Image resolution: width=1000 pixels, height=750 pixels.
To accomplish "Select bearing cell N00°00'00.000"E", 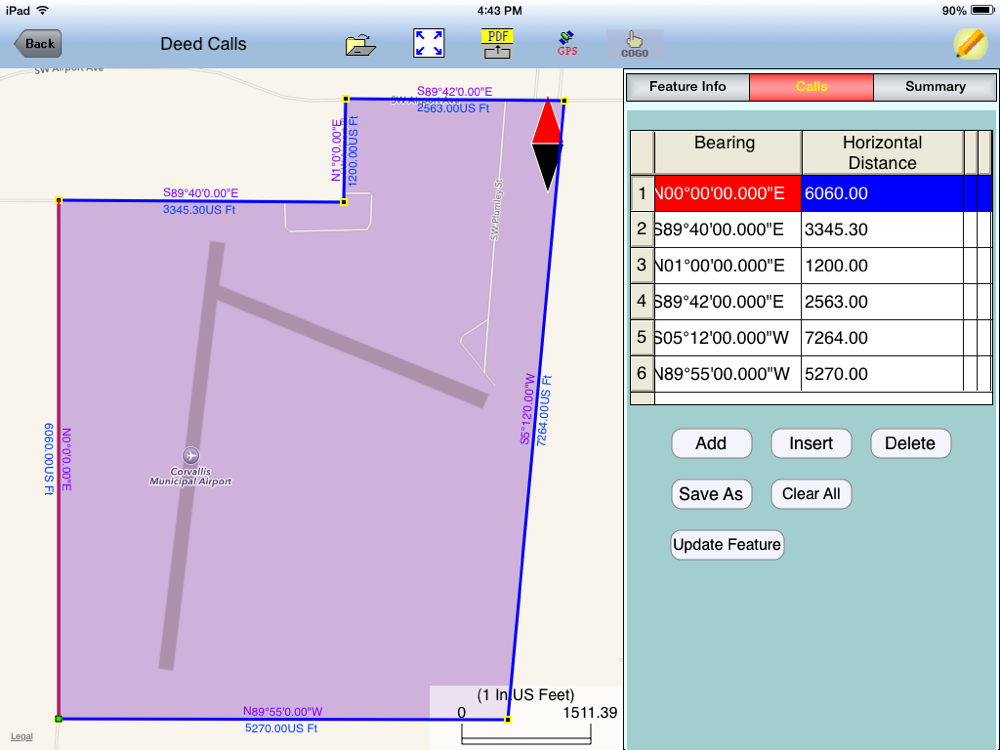I will [x=728, y=193].
